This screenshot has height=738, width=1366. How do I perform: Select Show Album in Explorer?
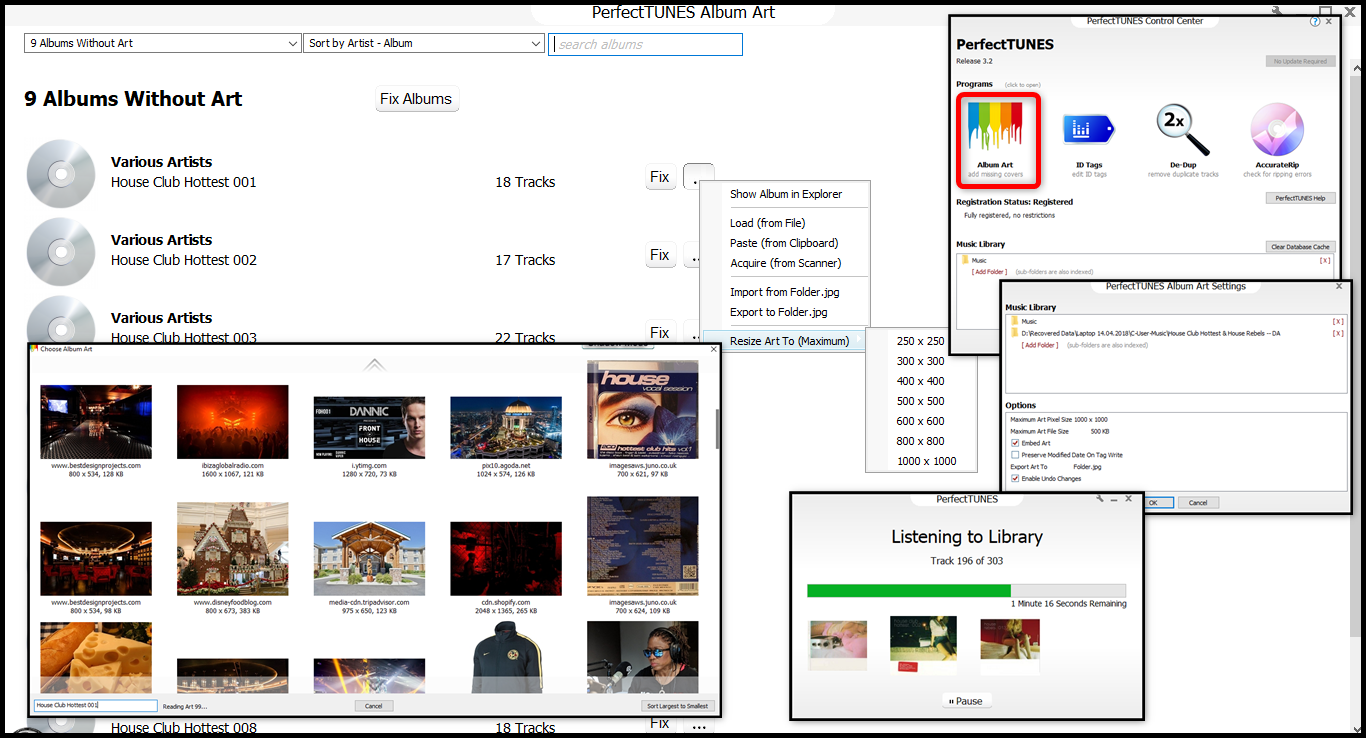pos(786,194)
